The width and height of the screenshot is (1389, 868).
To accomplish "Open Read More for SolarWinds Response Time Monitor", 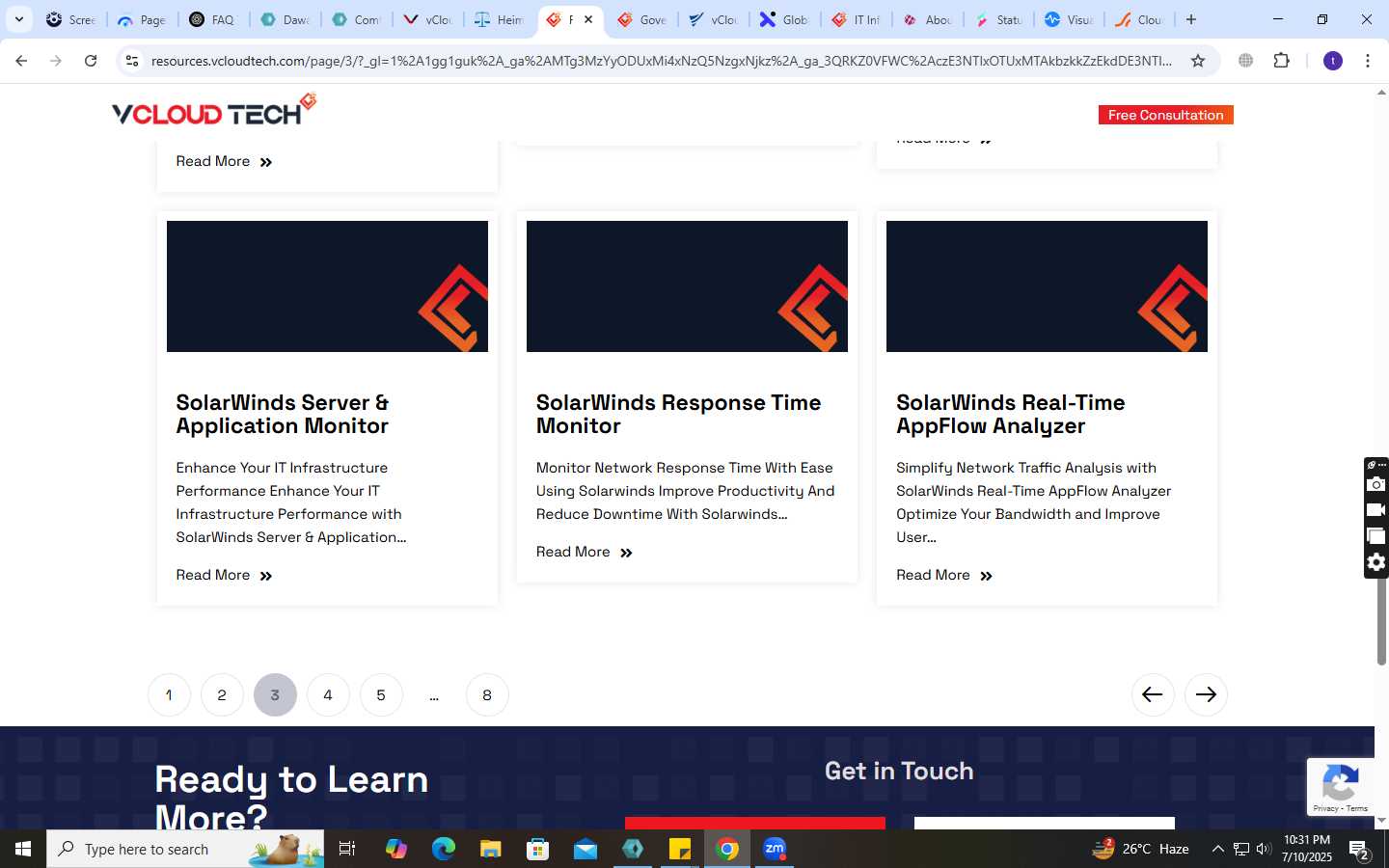I will click(584, 552).
